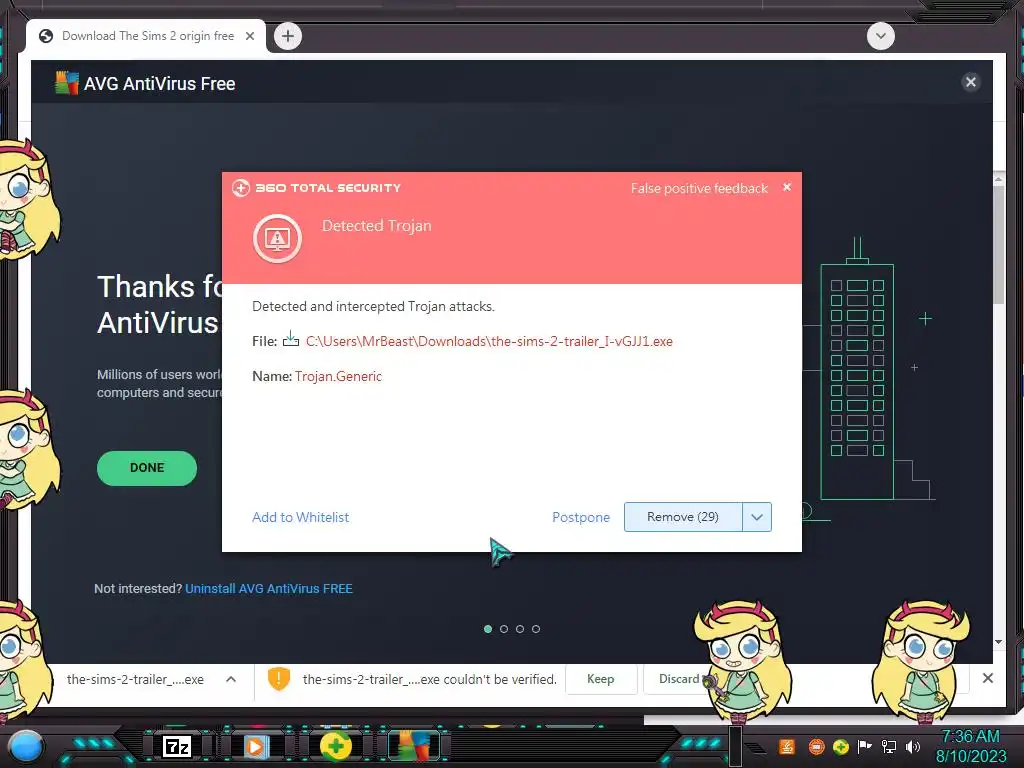Click the 360 Total Security tray icon
Screen dimensions: 1024x768
[x=840, y=746]
